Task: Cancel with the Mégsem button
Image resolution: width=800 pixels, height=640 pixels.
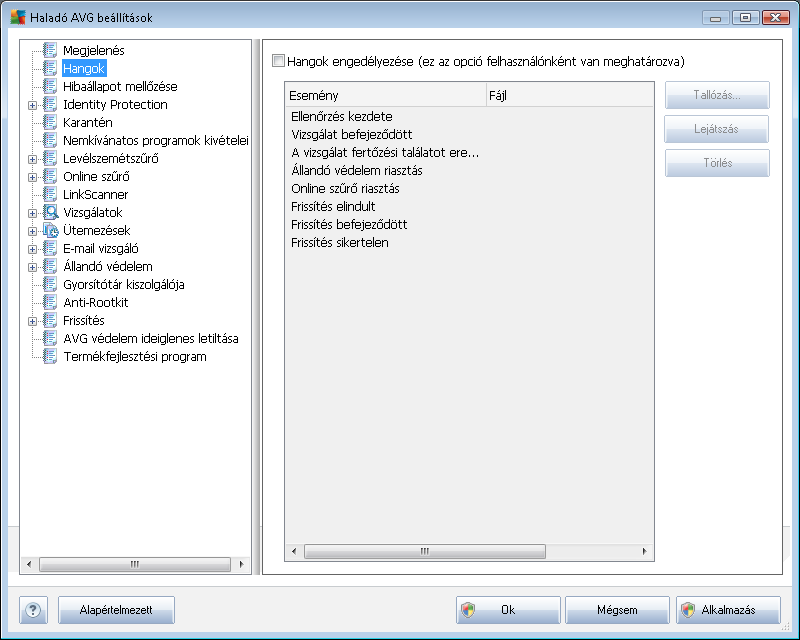Action: [x=617, y=610]
